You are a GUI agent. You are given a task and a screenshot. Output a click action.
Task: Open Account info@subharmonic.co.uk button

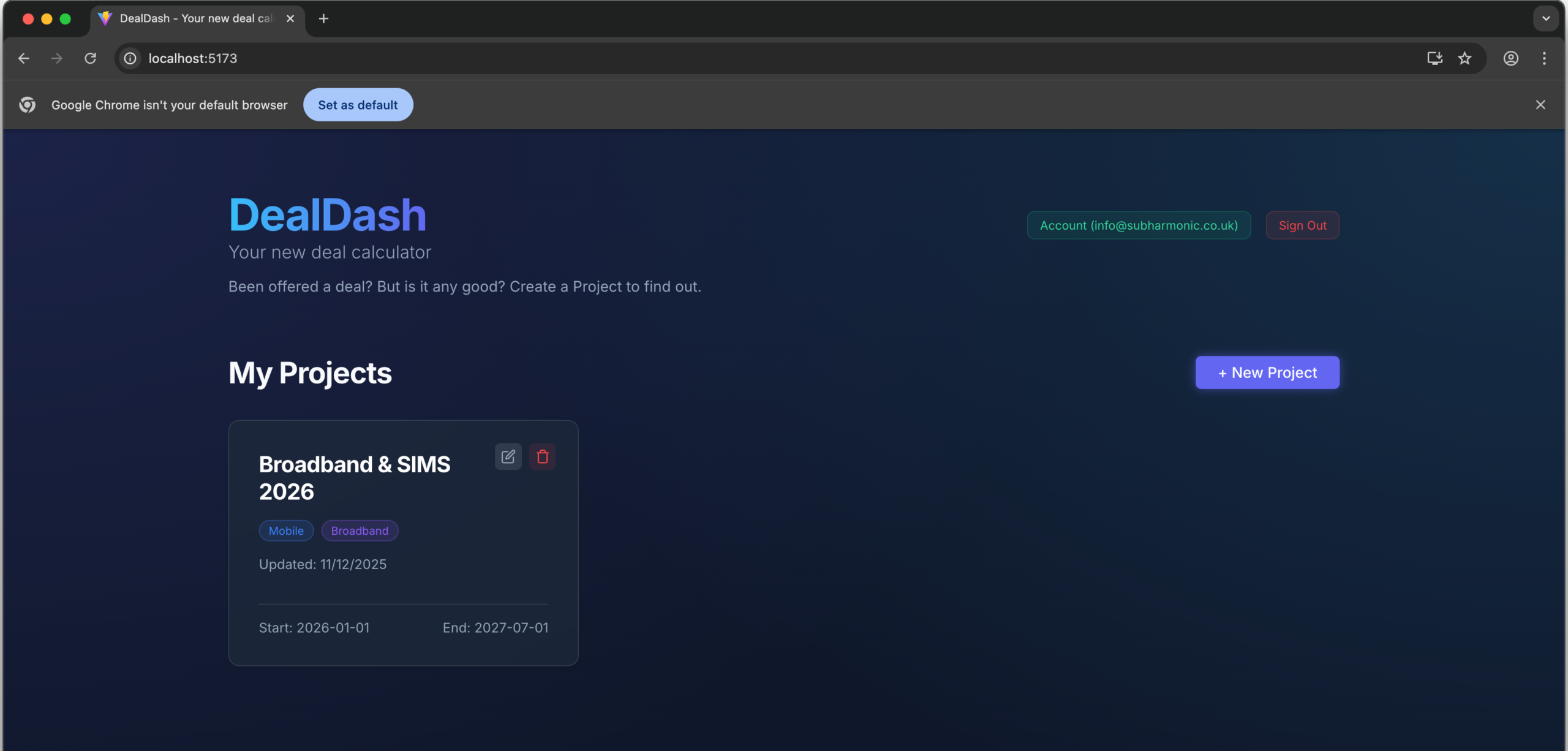[x=1138, y=225]
